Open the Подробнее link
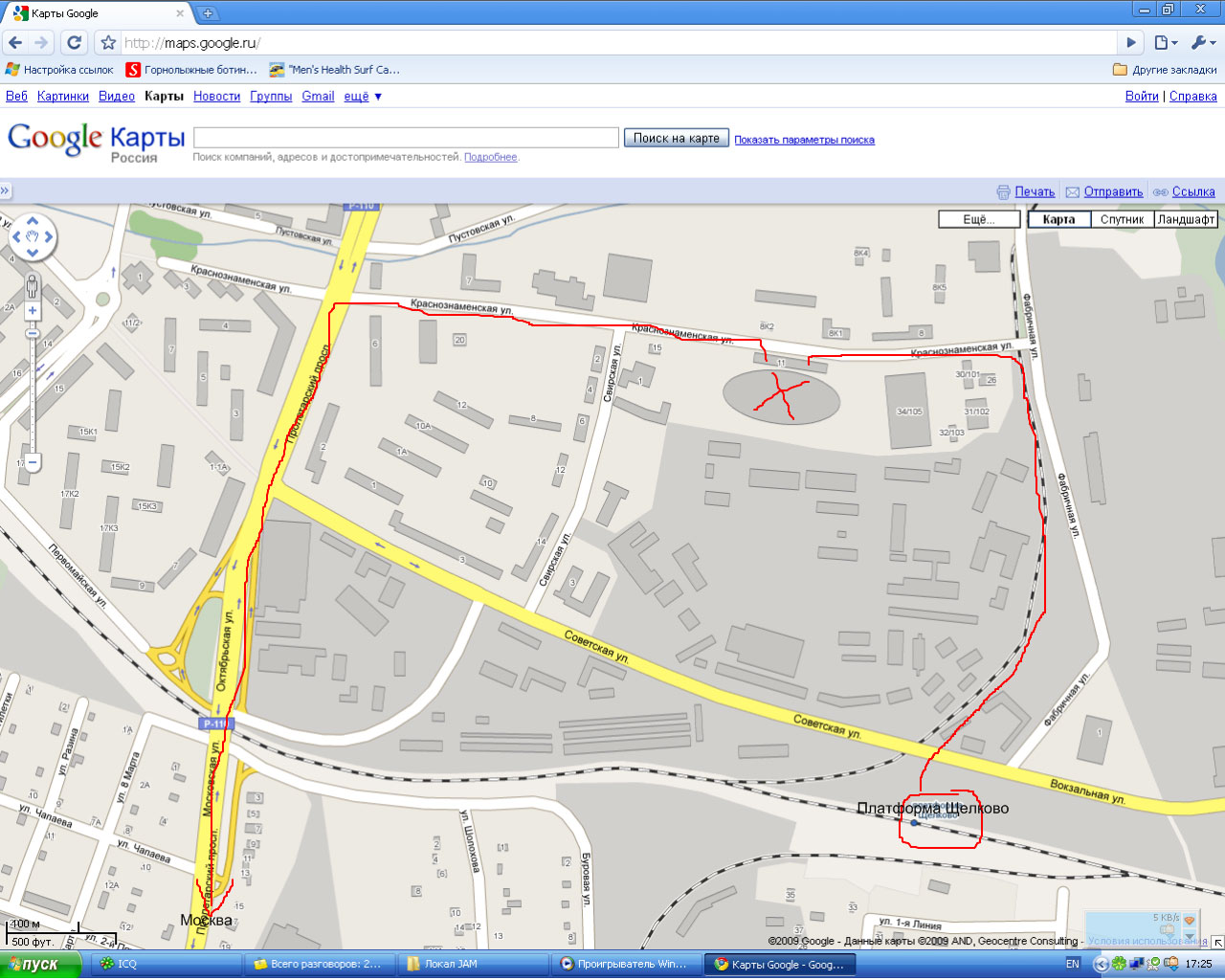Image resolution: width=1225 pixels, height=980 pixels. tap(490, 157)
